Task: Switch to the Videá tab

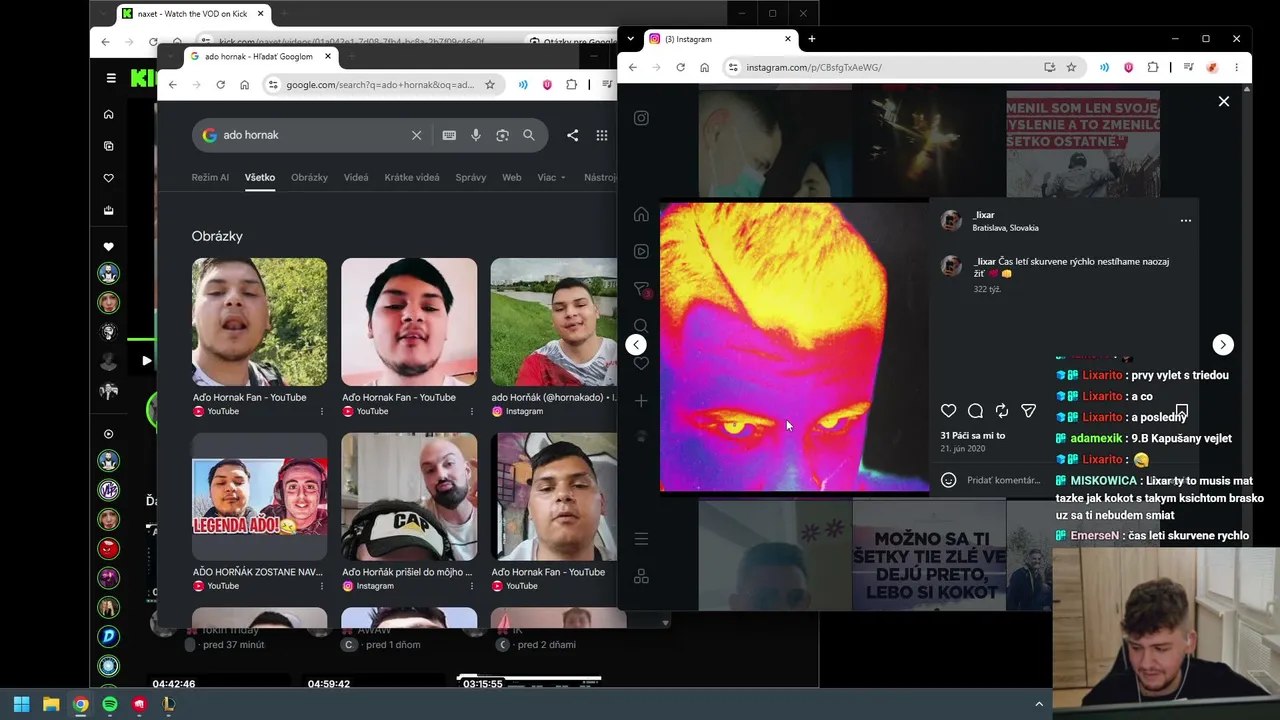Action: coord(356,177)
